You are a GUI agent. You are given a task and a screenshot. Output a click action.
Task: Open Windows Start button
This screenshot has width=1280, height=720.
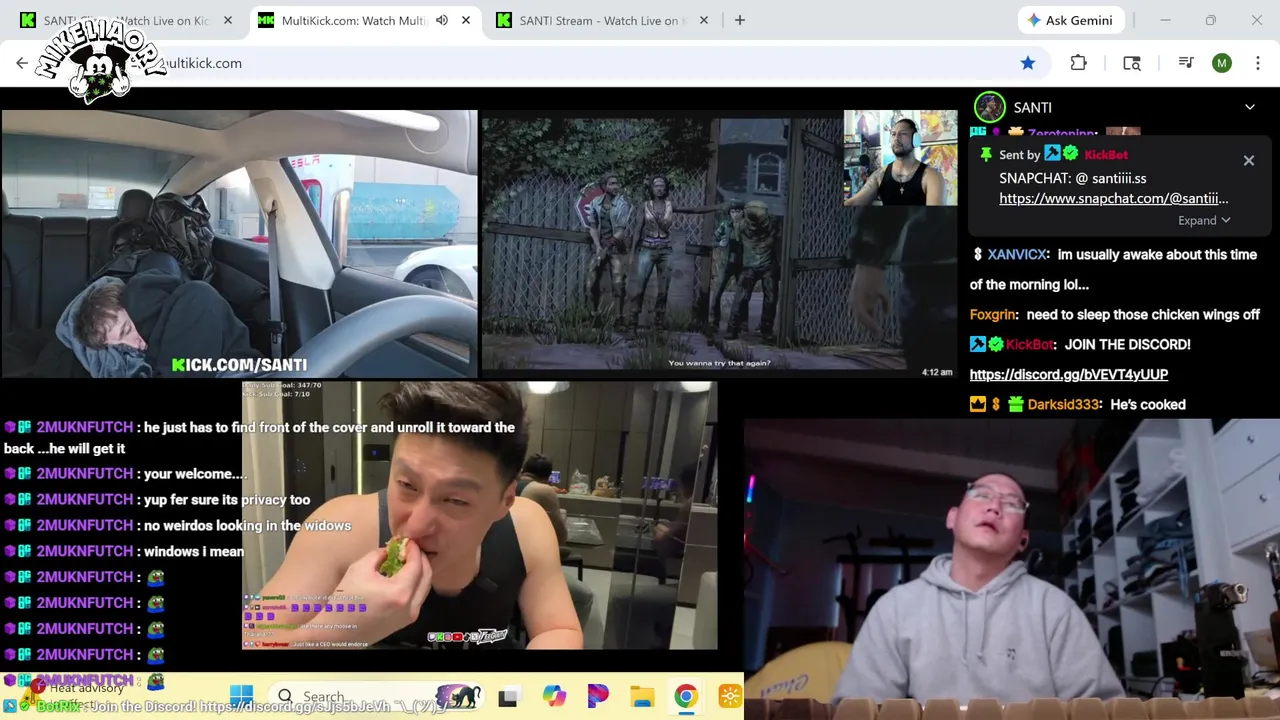point(241,696)
